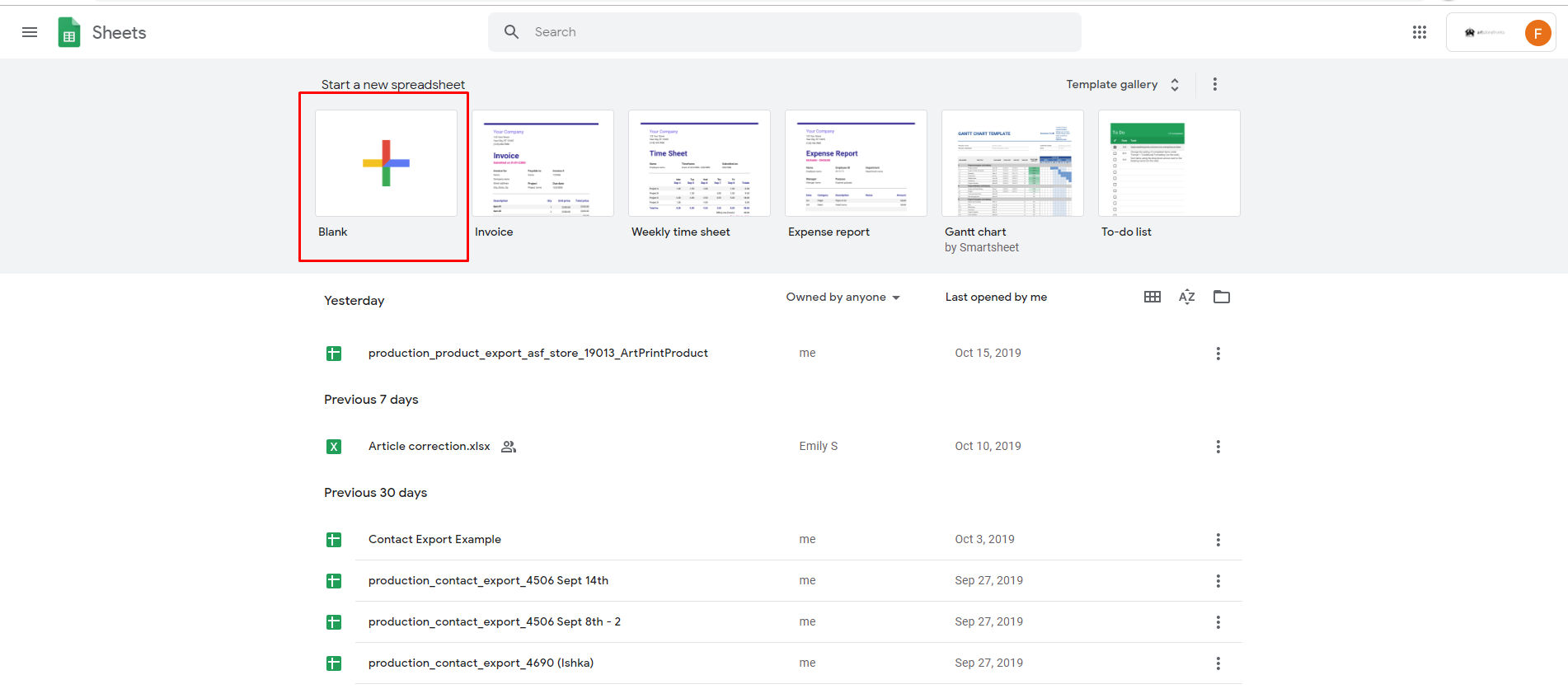Click the orange F account avatar
This screenshot has height=689, width=1568.
(1537, 33)
